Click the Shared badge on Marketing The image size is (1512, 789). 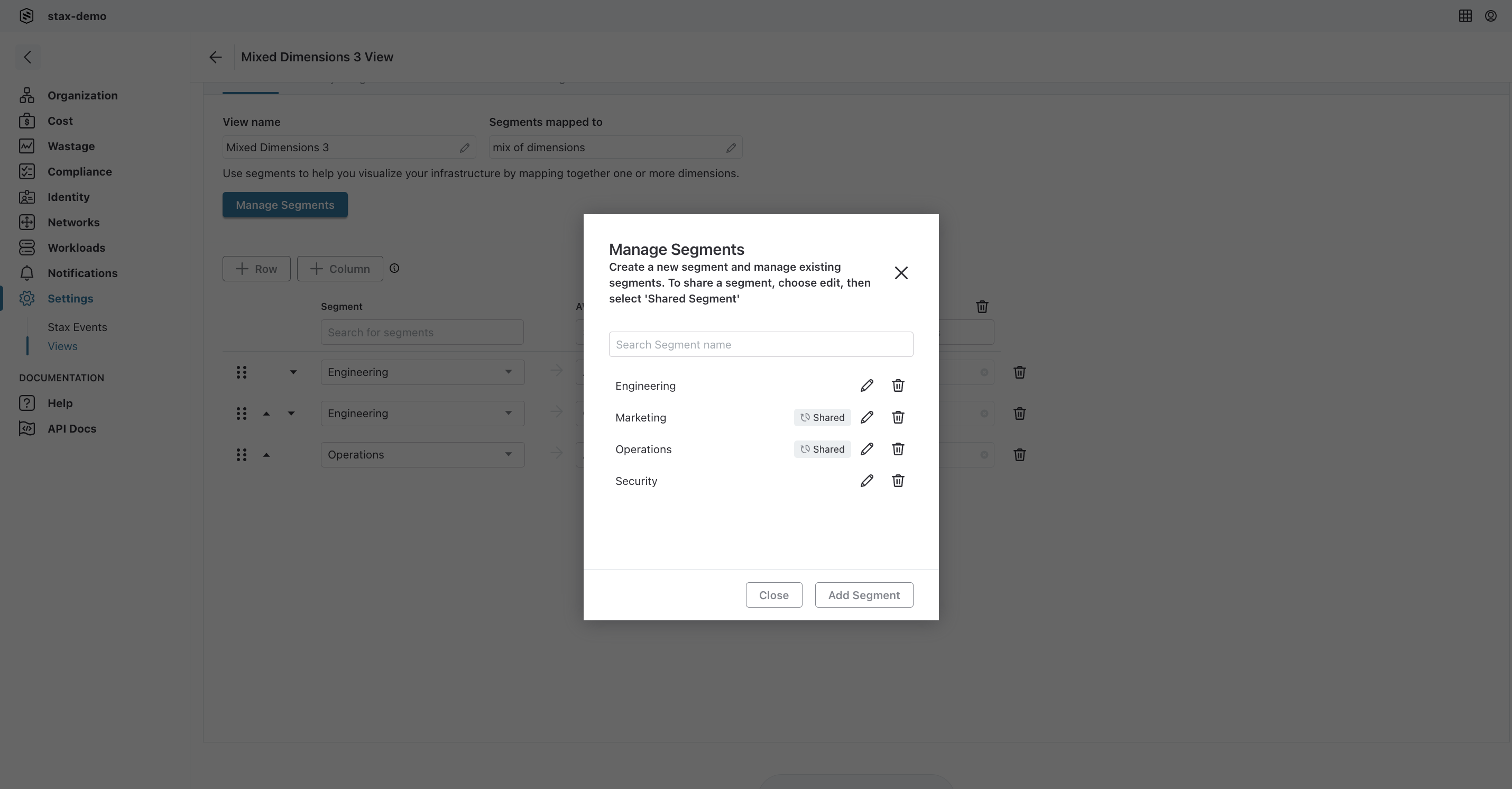[822, 417]
